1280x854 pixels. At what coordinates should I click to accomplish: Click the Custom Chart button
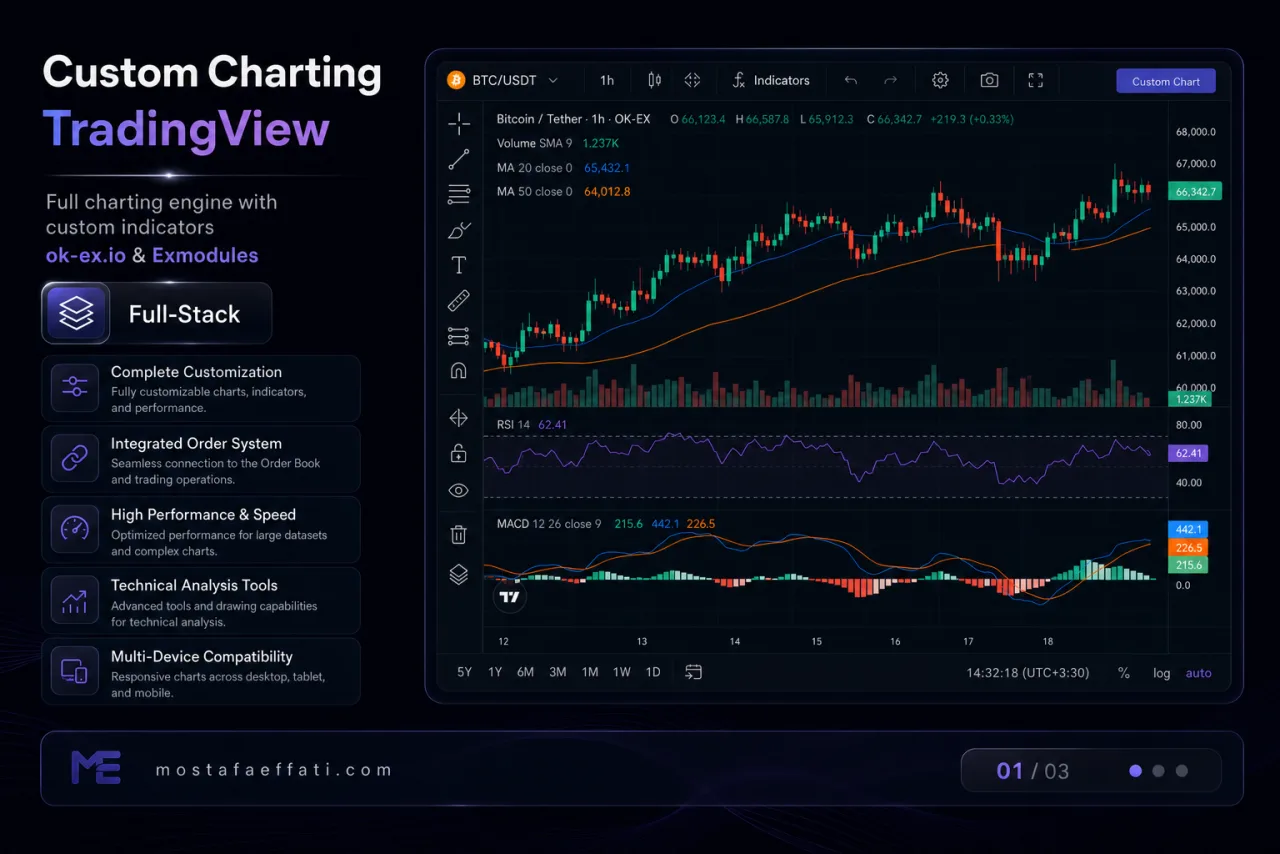[1166, 81]
